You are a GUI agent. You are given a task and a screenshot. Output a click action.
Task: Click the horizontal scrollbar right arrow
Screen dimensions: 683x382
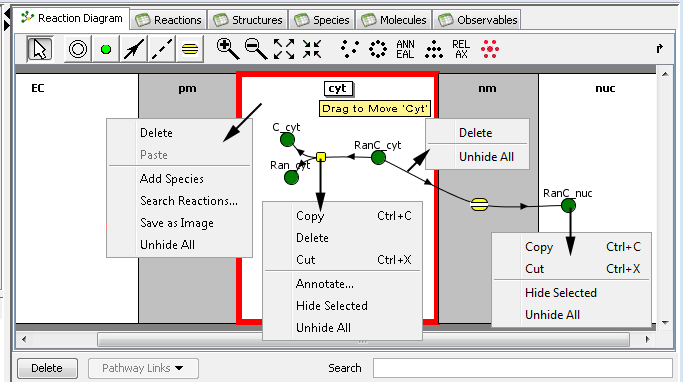click(648, 339)
